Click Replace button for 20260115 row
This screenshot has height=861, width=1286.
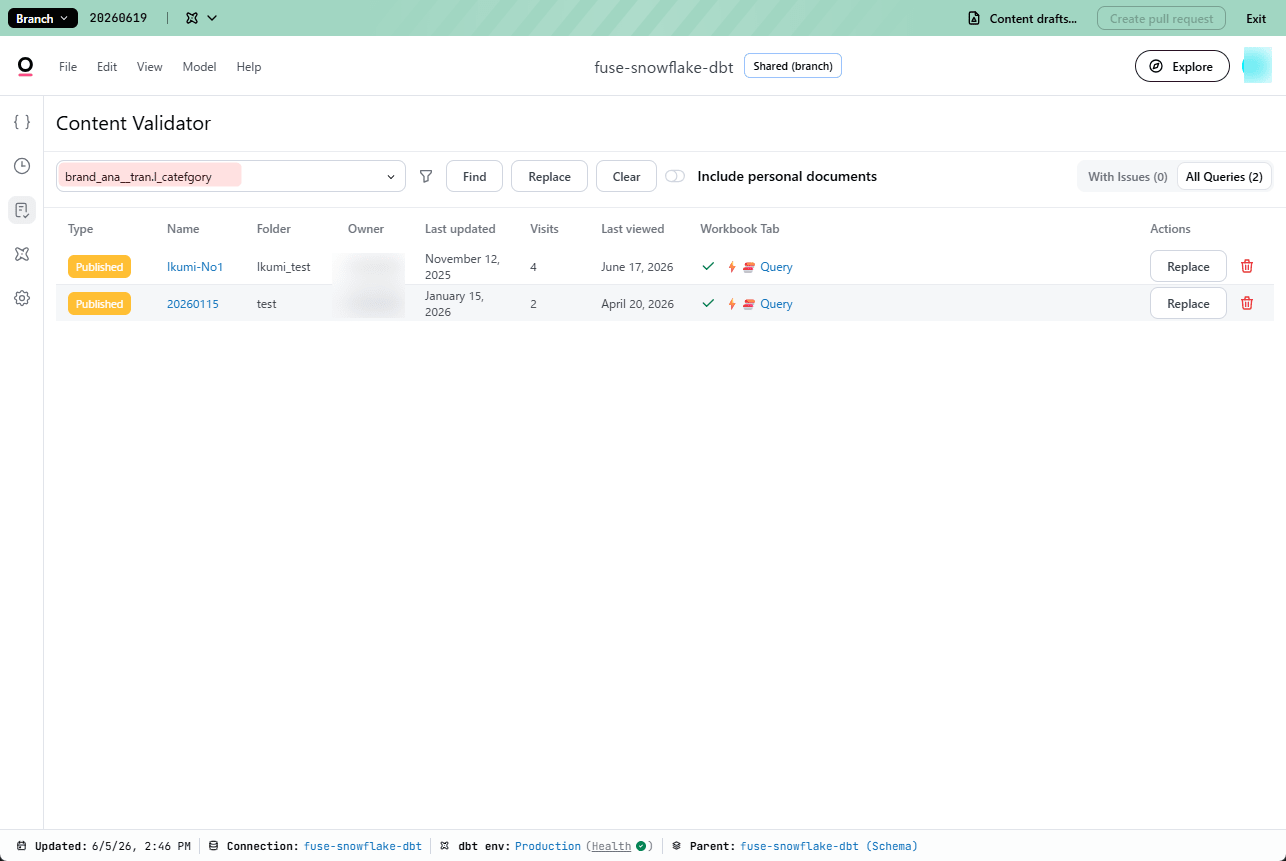pyautogui.click(x=1188, y=303)
